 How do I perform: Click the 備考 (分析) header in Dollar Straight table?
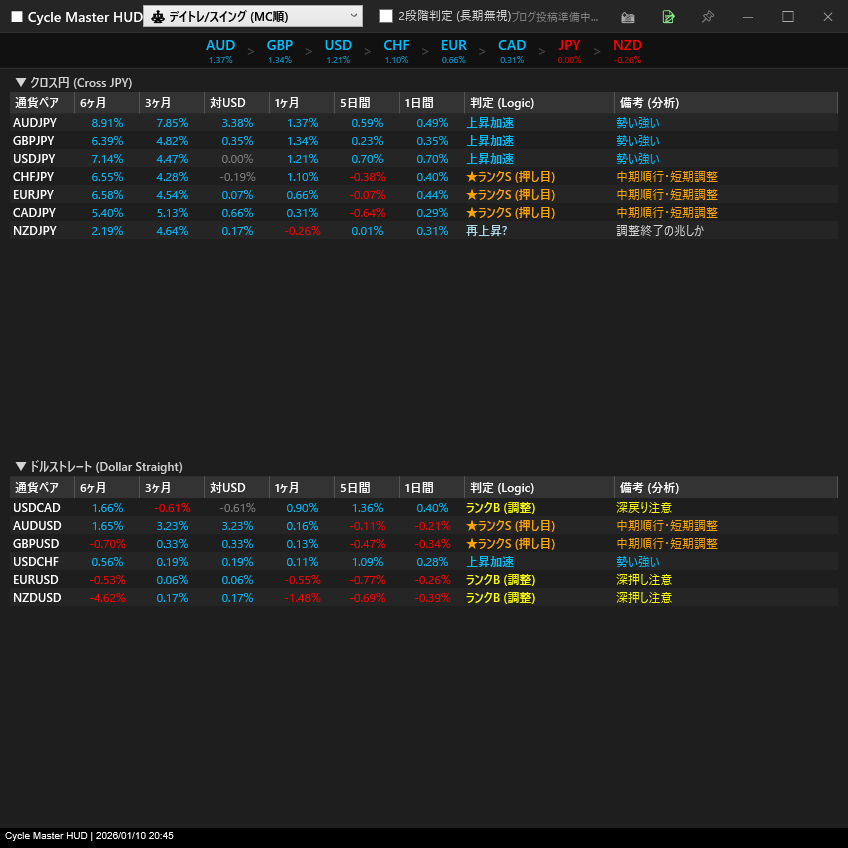pyautogui.click(x=649, y=488)
